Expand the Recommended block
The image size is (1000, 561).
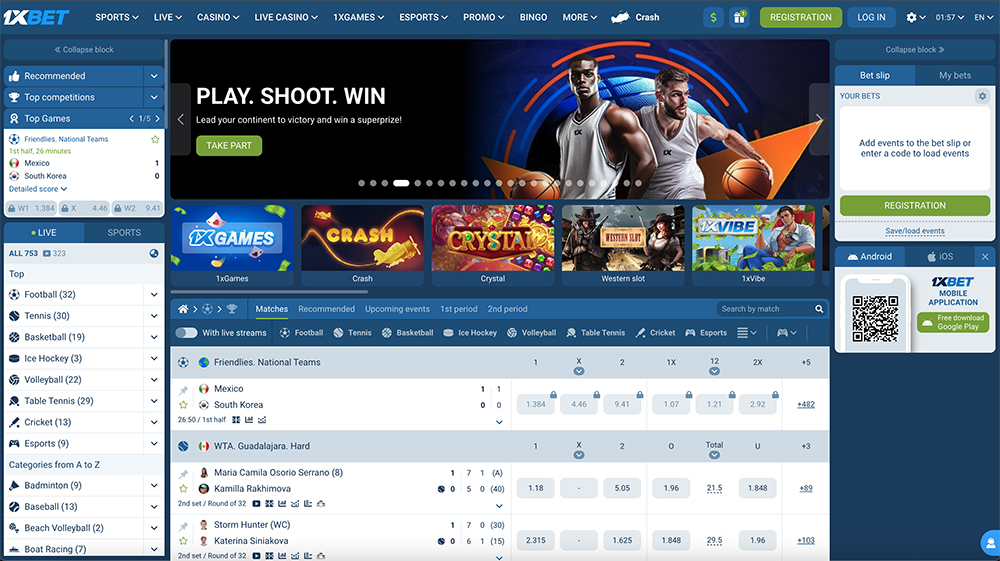(x=154, y=76)
